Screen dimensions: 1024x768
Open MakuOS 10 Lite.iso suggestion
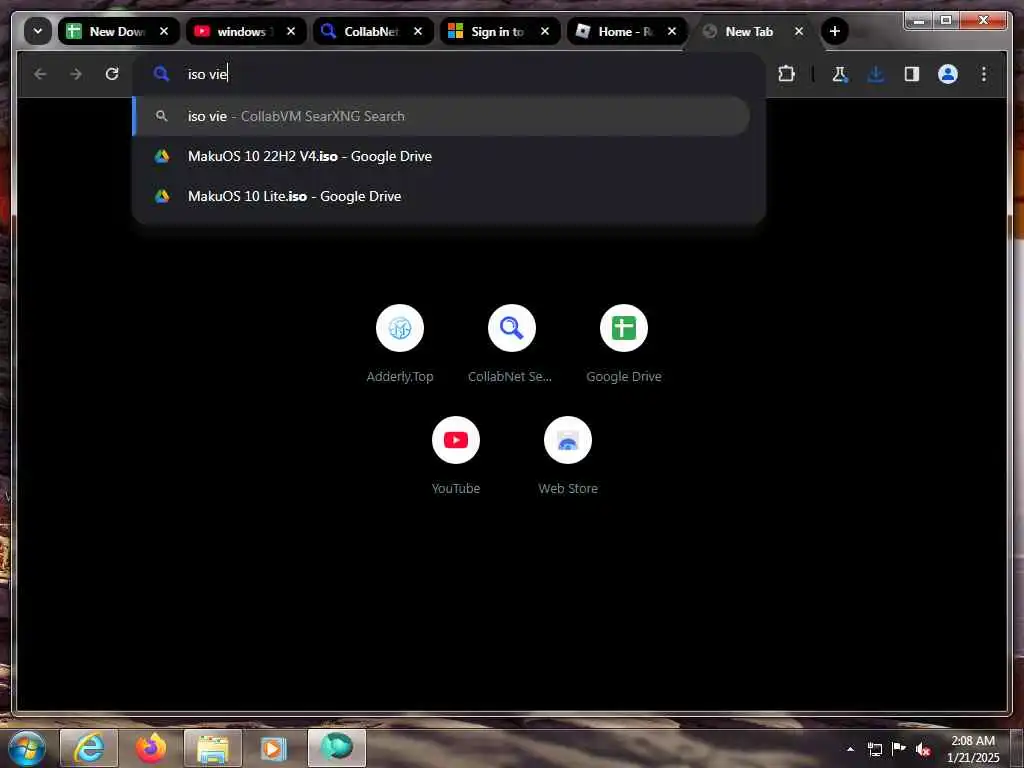point(441,196)
